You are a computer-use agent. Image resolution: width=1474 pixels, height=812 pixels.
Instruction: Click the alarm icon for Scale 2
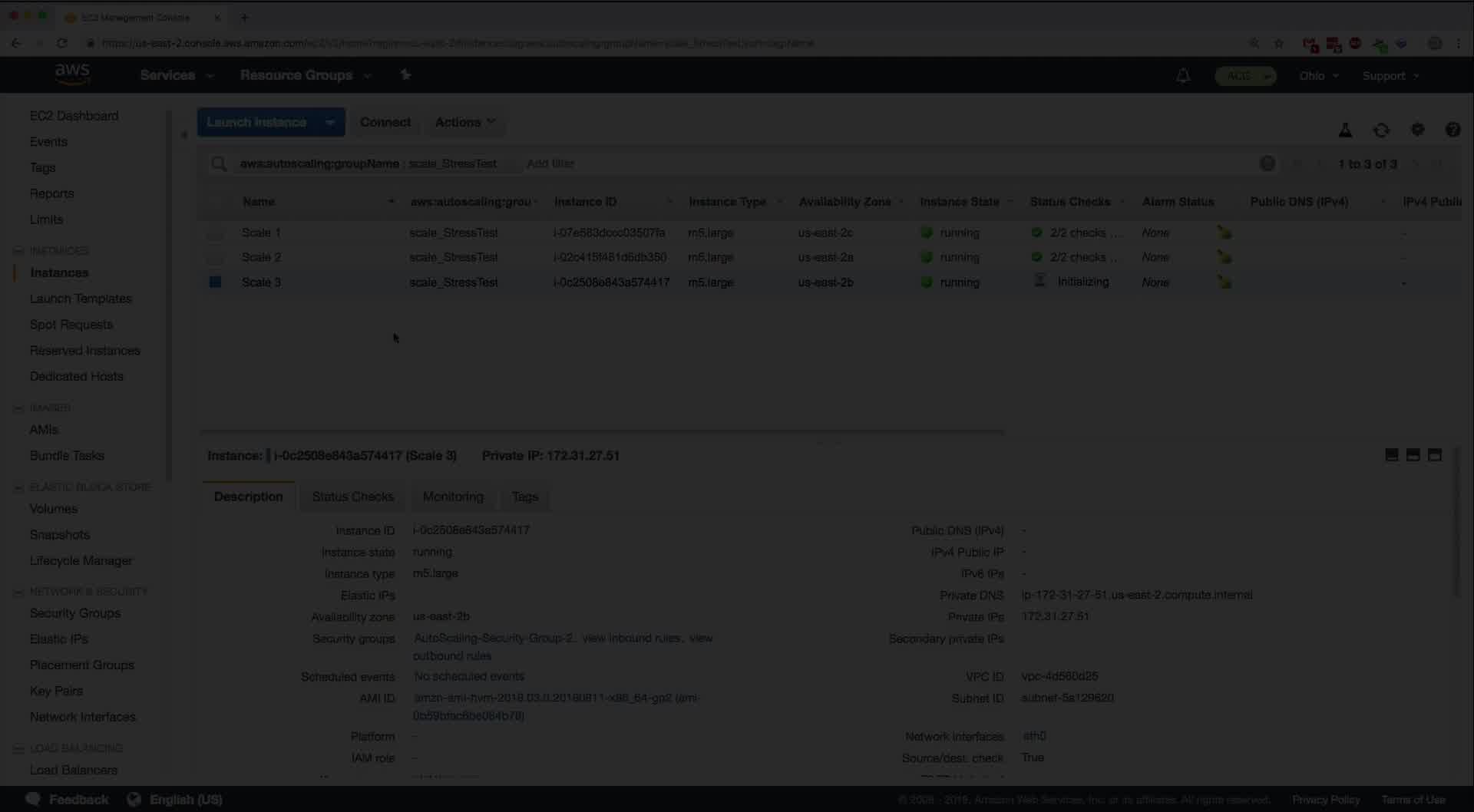click(1224, 257)
